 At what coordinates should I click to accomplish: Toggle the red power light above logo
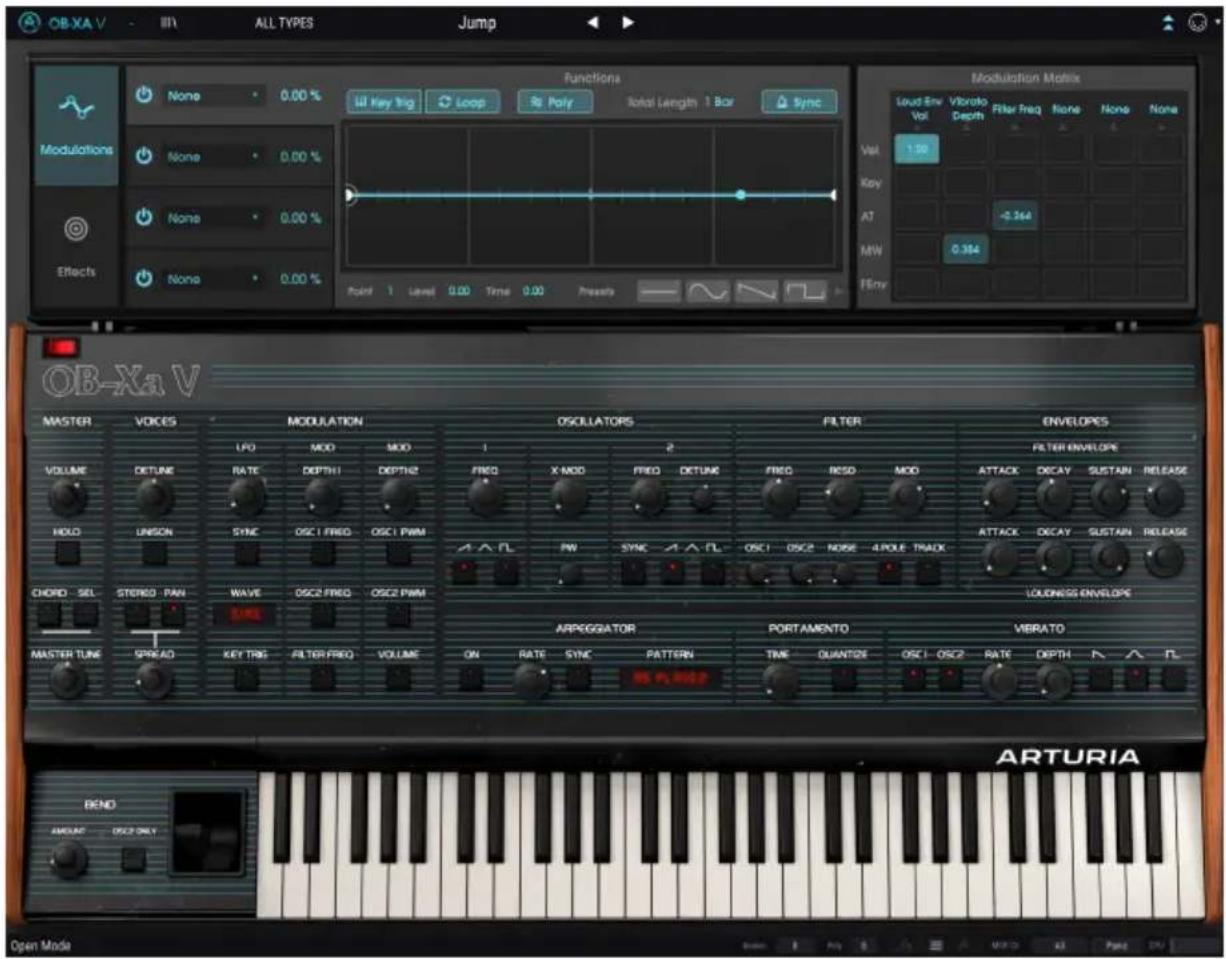(59, 348)
